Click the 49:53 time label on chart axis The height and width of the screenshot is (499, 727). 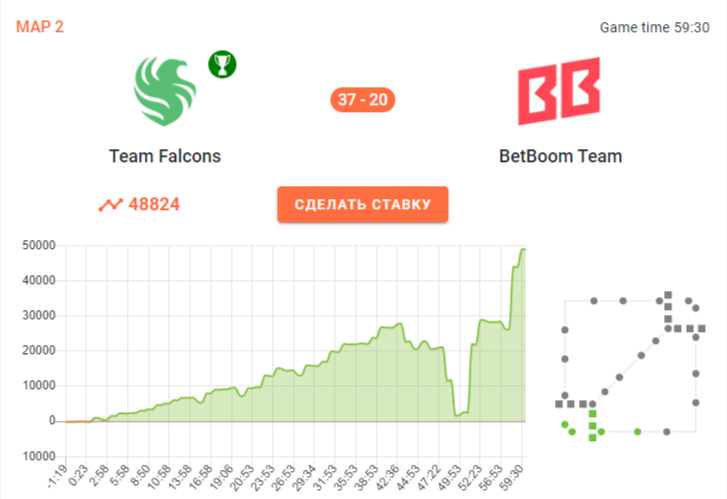[451, 477]
